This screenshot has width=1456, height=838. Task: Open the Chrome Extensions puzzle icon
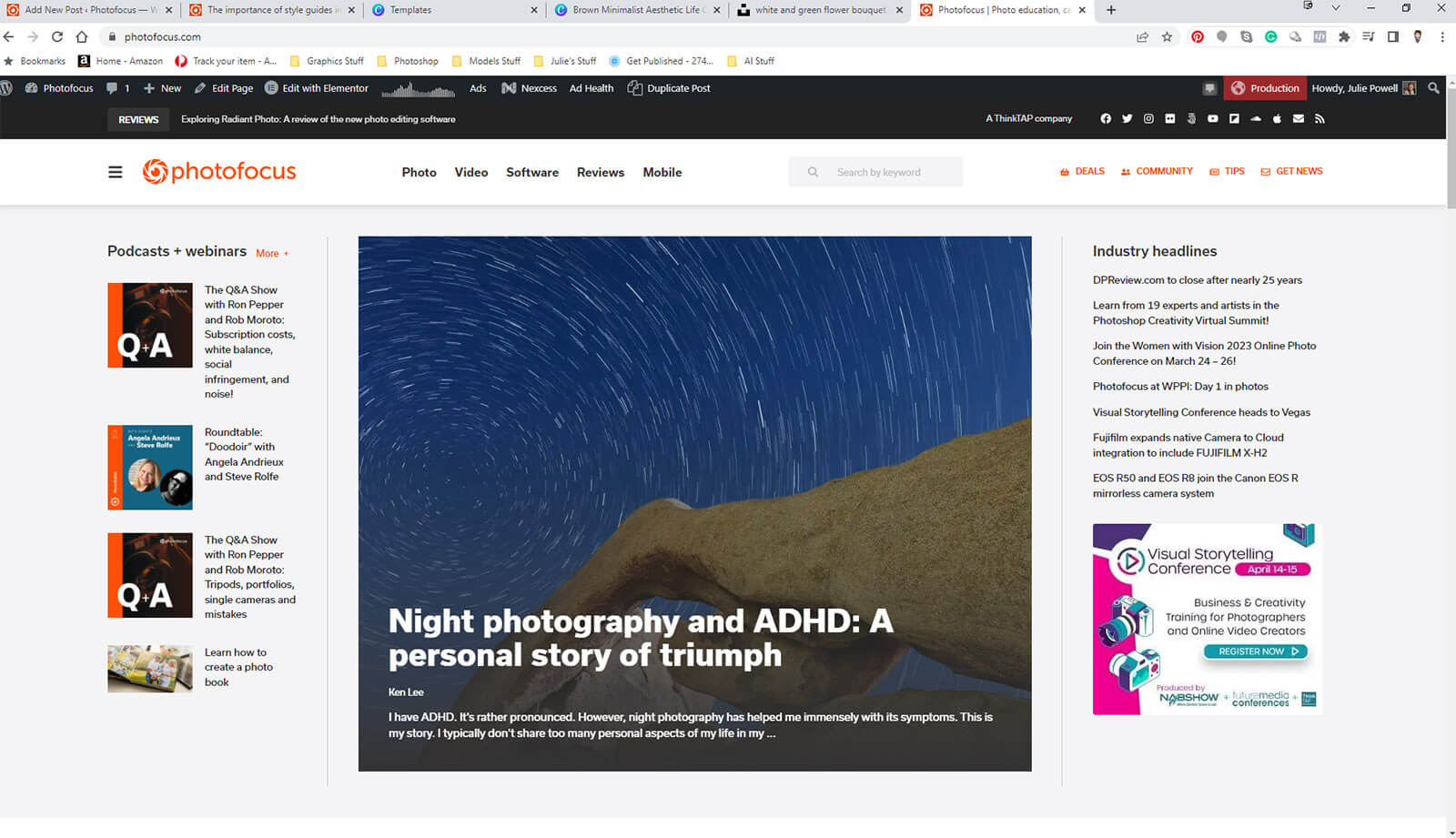1344,37
